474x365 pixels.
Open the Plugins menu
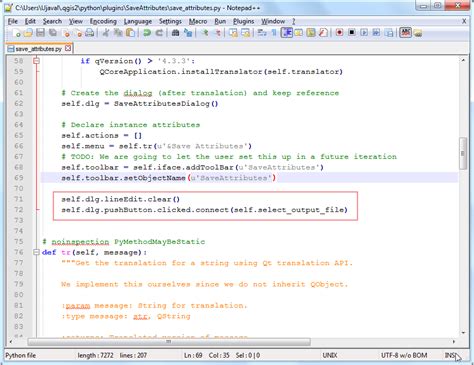click(x=243, y=21)
